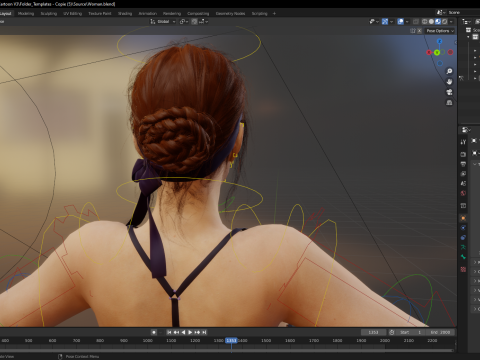Toggle X-ray mode
Viewport: 480px width, 360px height.
click(416, 22)
